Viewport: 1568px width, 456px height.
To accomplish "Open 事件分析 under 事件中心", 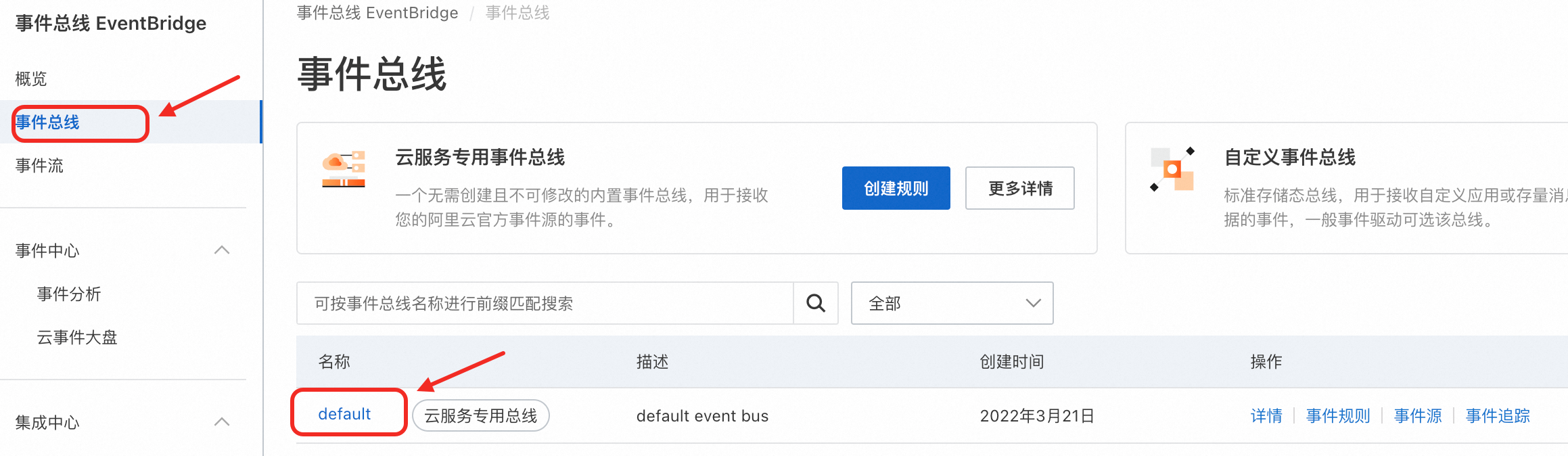I will pyautogui.click(x=69, y=294).
